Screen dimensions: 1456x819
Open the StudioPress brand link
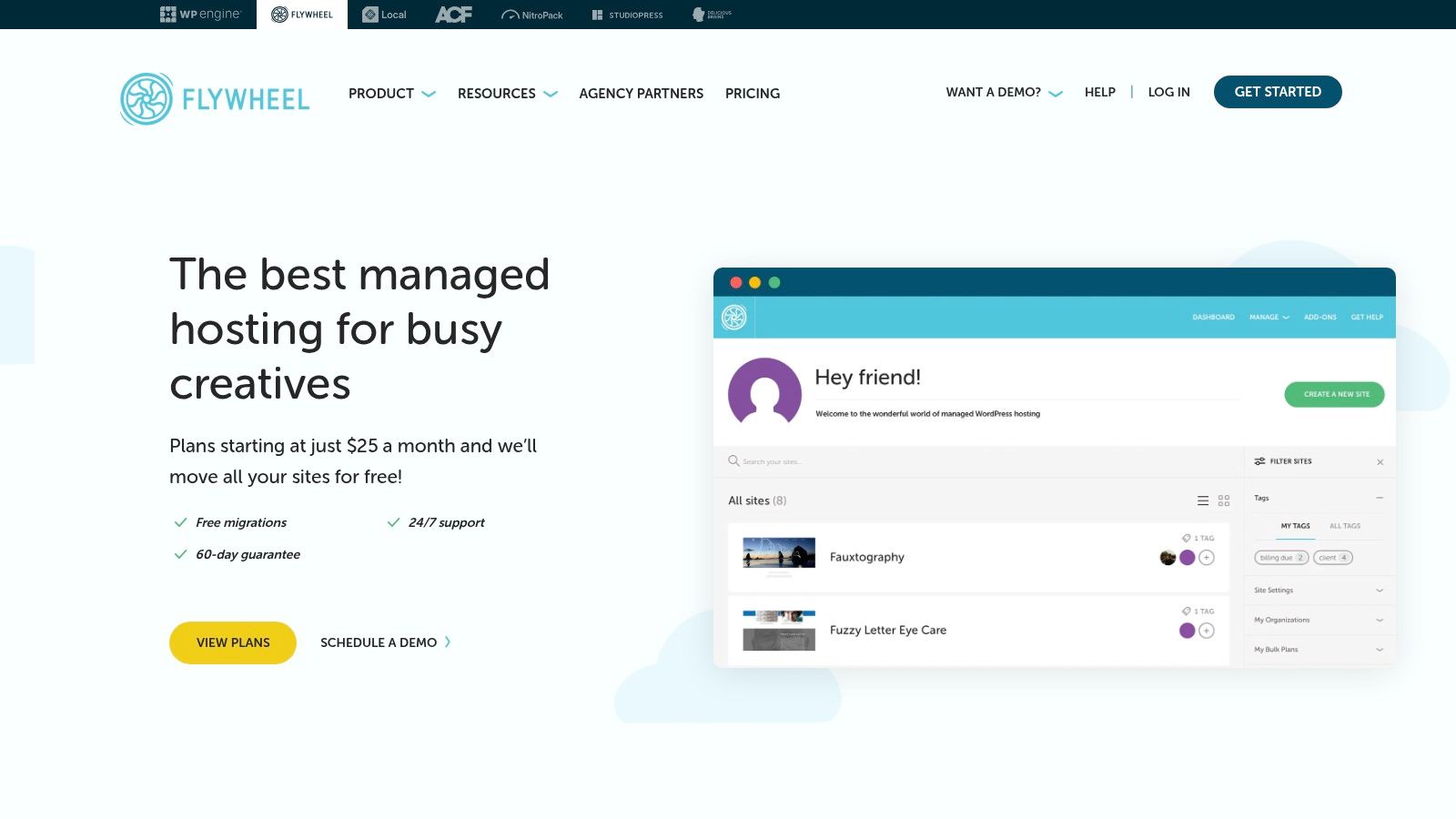tap(627, 15)
